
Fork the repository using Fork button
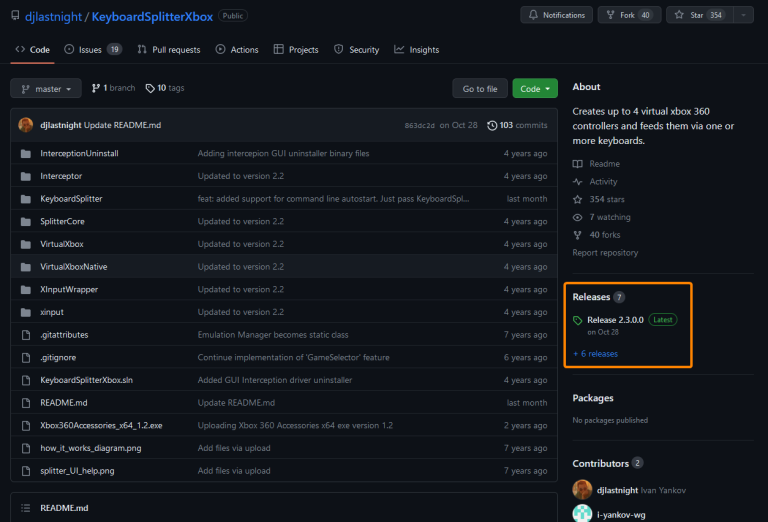point(628,15)
